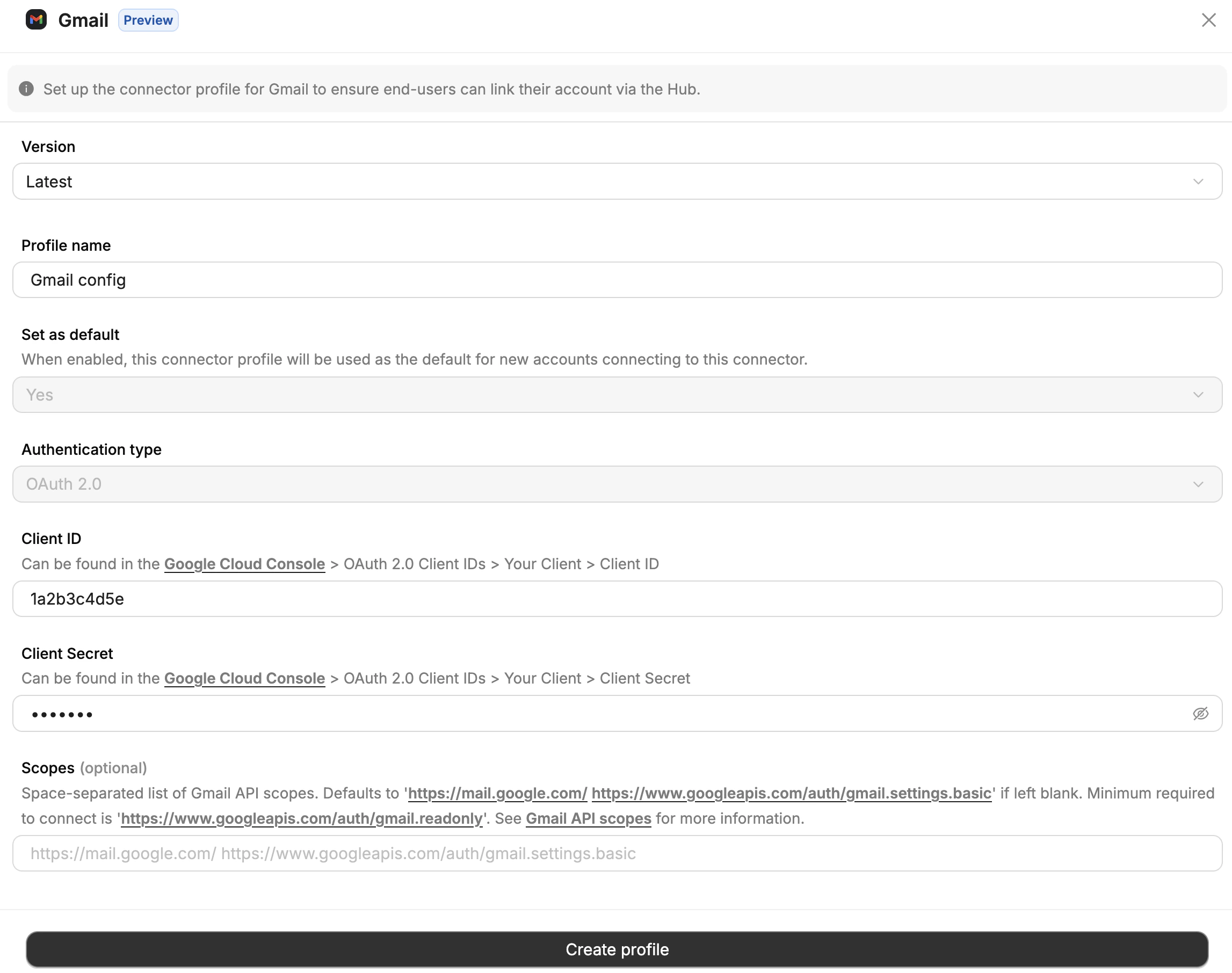
Task: Open Google Cloud Console link under Client Secret
Action: [x=244, y=679]
